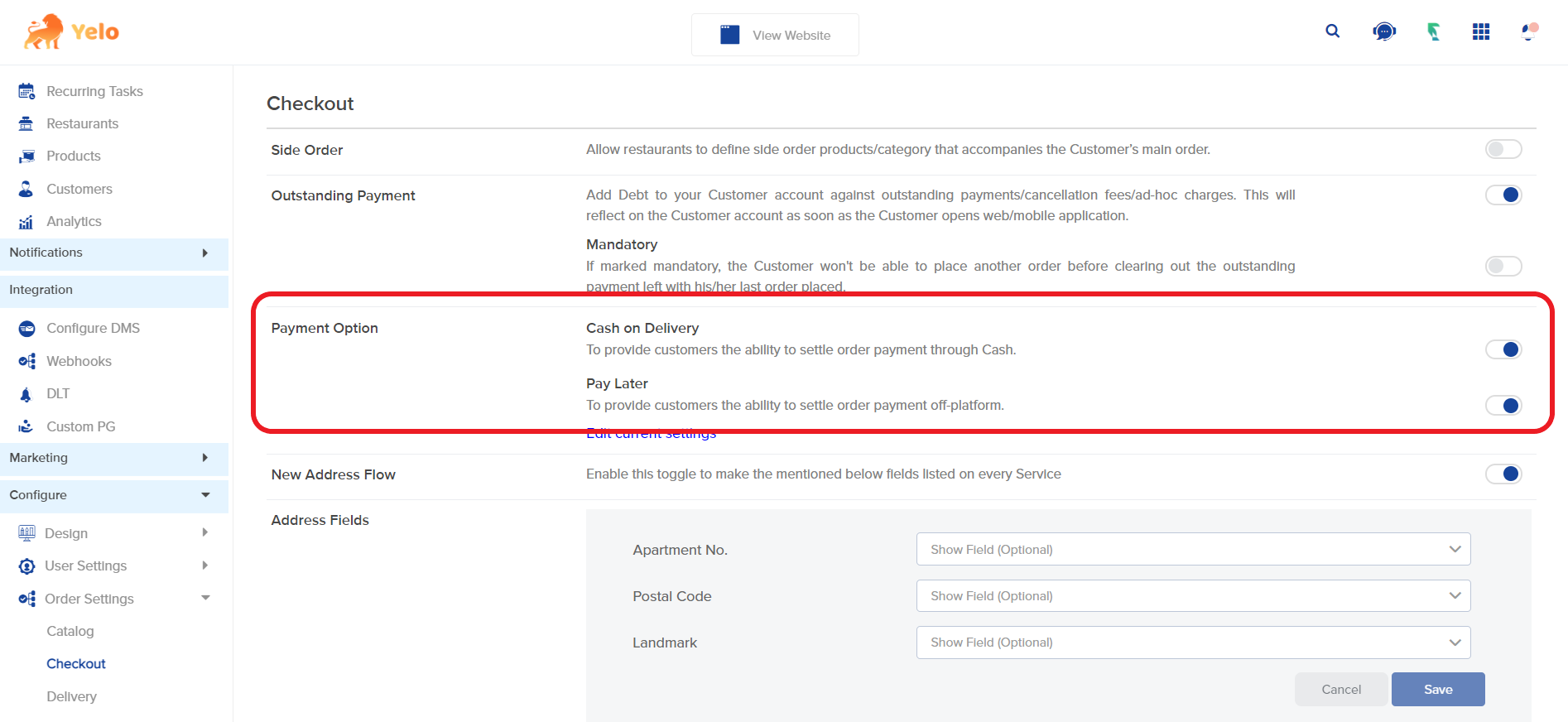The height and width of the screenshot is (722, 1568).
Task: Click the DLT bell icon
Action: tap(26, 394)
